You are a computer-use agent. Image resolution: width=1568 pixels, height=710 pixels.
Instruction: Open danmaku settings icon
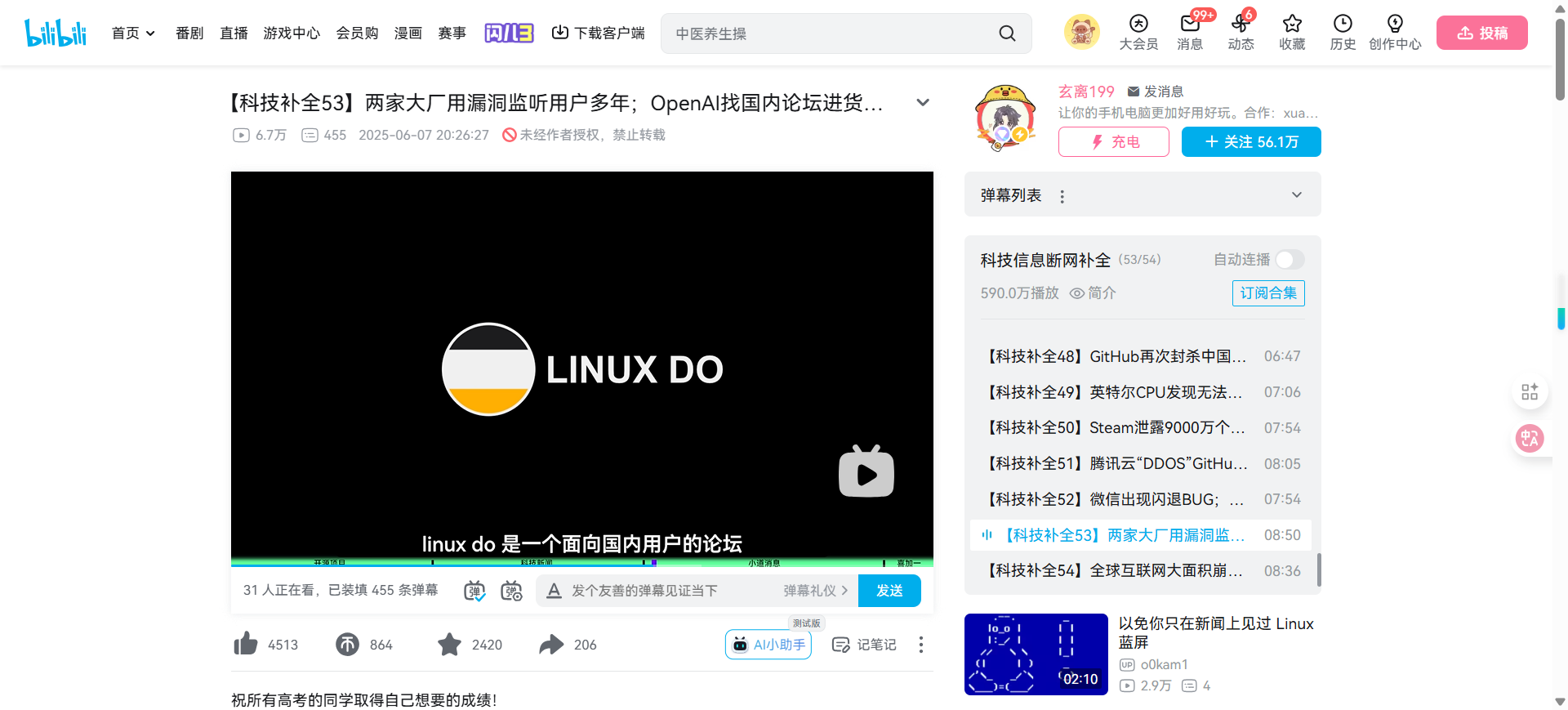[x=512, y=591]
